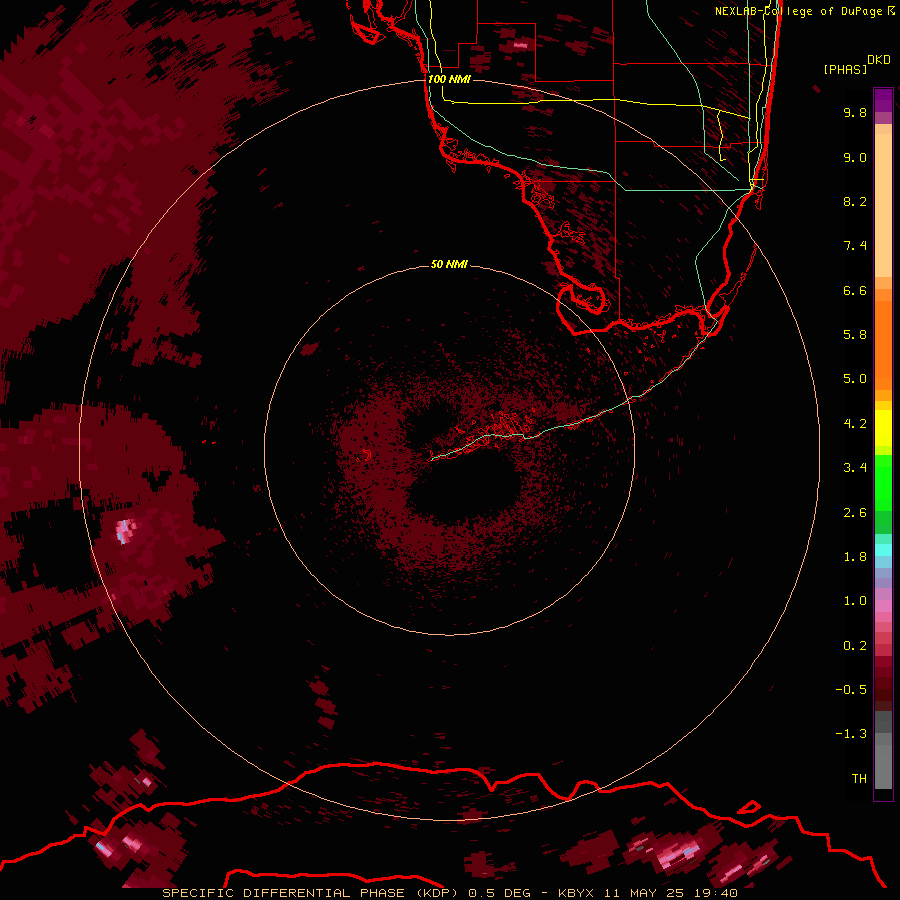
Task: Click the 1.0 scale value
Action: coord(855,601)
